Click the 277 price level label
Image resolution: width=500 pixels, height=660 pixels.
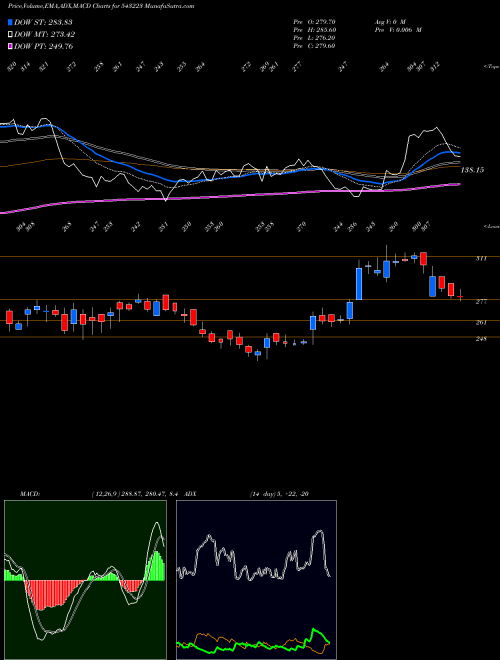(x=481, y=301)
